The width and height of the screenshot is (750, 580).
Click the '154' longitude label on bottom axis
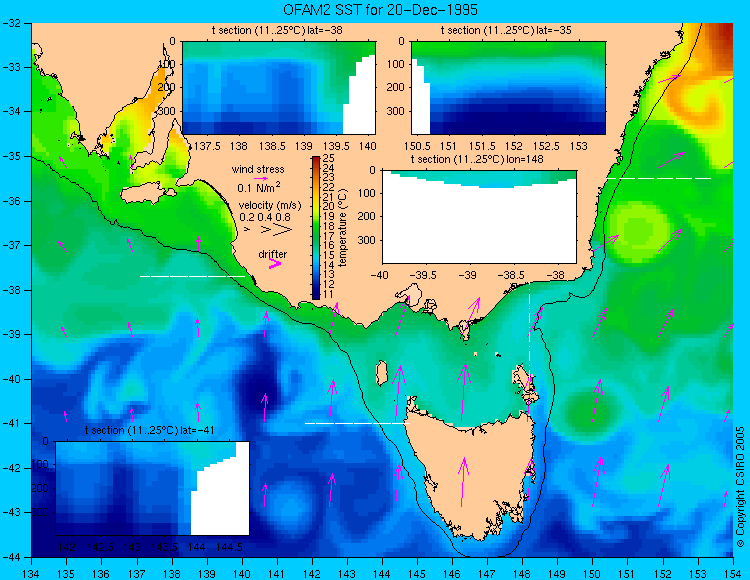click(x=732, y=574)
